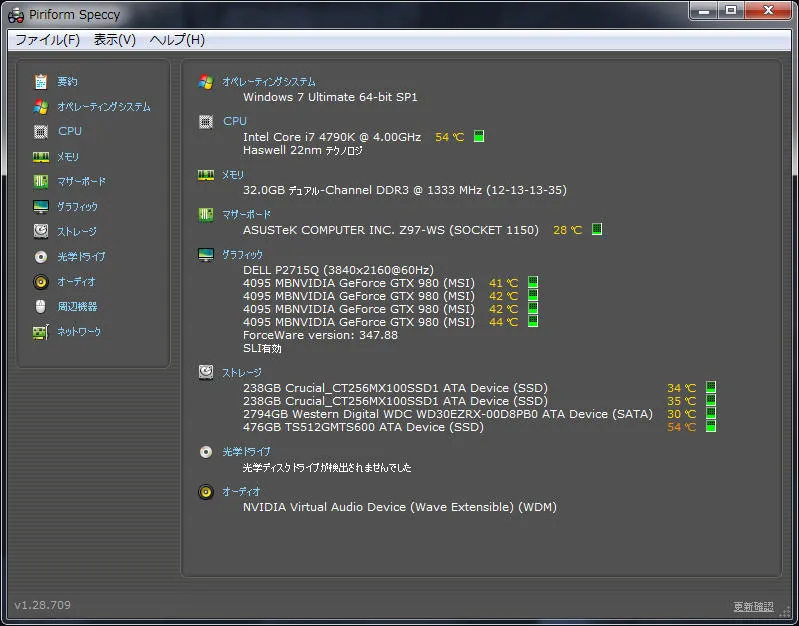The height and width of the screenshot is (626, 799).
Task: Click the speaker audio icon in sidebar
Action: pos(40,281)
